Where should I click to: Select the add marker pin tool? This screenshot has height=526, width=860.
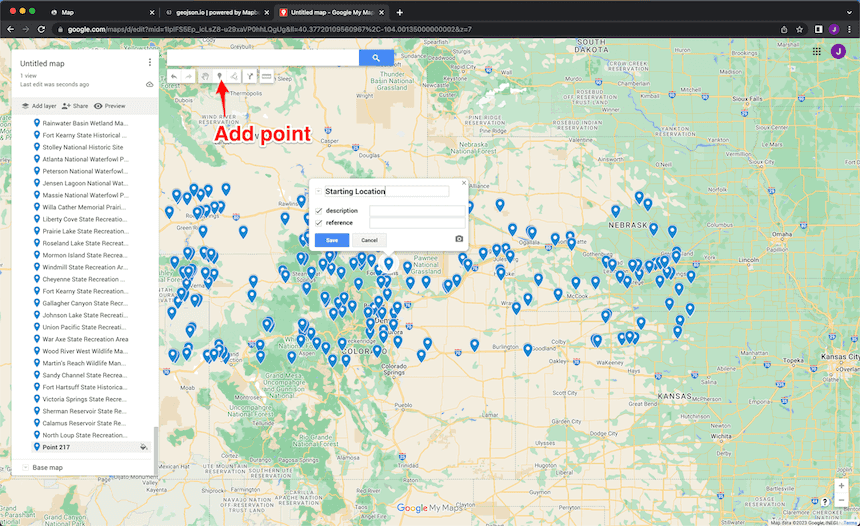219,77
